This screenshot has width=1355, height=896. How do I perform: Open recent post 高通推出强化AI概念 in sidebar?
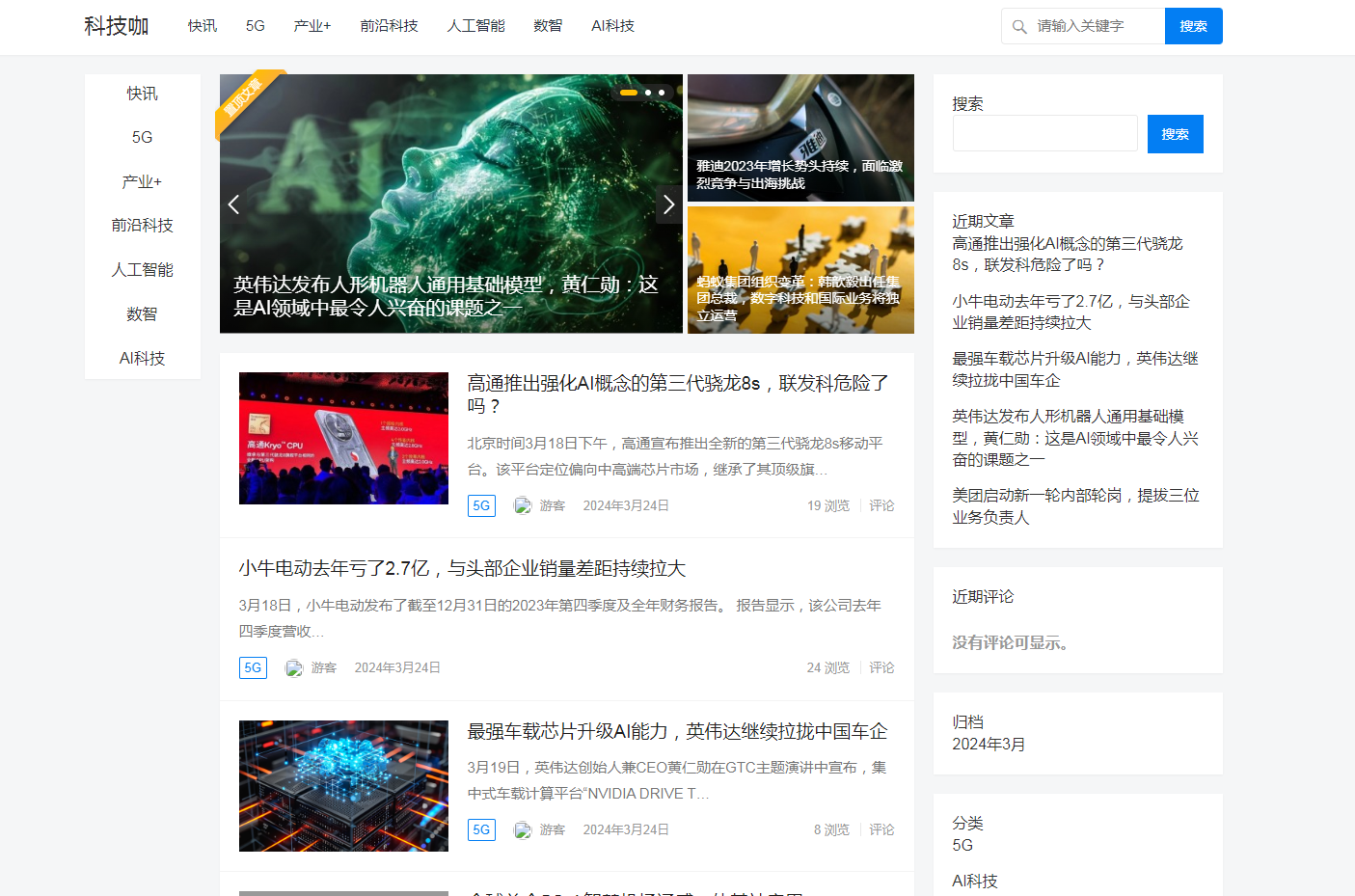point(1068,254)
